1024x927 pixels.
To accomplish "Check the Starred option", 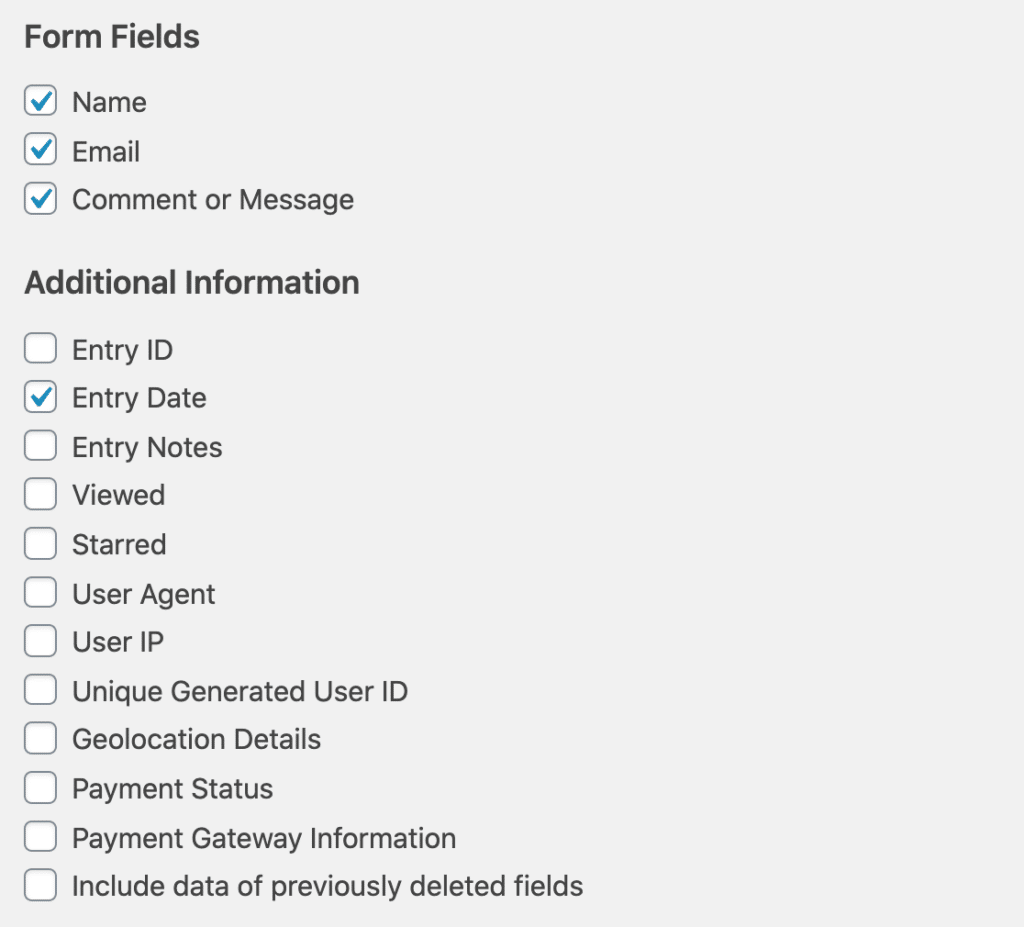I will tap(40, 543).
